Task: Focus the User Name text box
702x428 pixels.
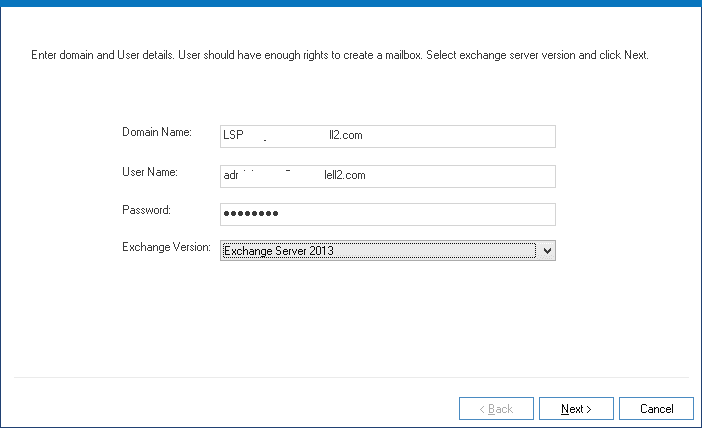Action: click(388, 176)
